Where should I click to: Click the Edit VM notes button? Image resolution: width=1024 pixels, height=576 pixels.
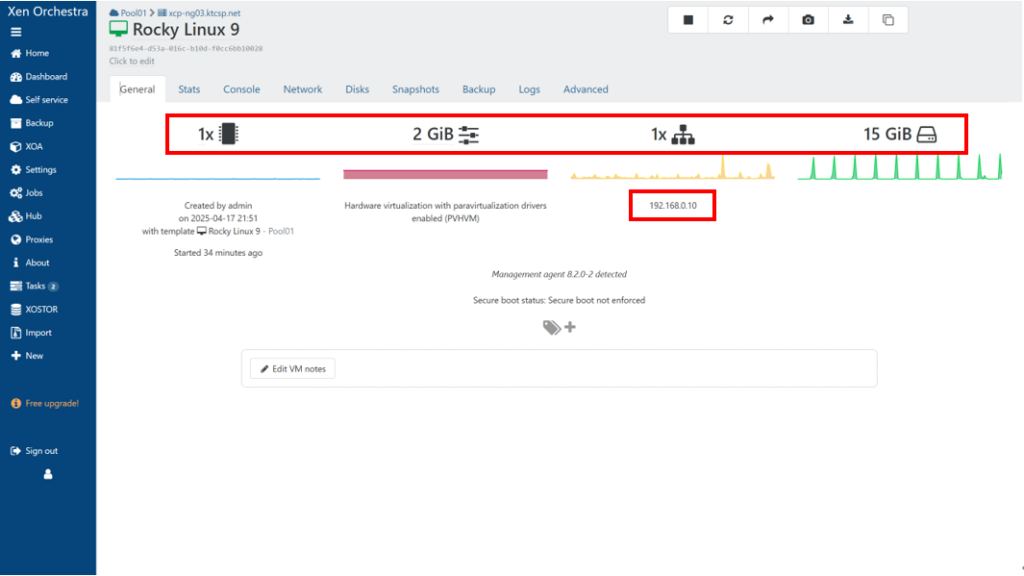[x=292, y=369]
